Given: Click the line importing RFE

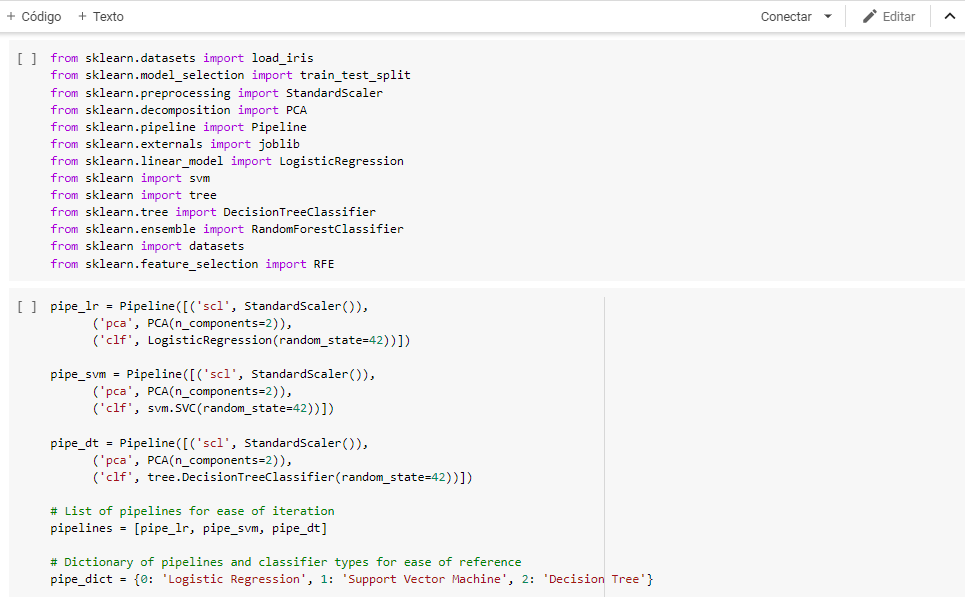Looking at the screenshot, I should click(x=192, y=264).
